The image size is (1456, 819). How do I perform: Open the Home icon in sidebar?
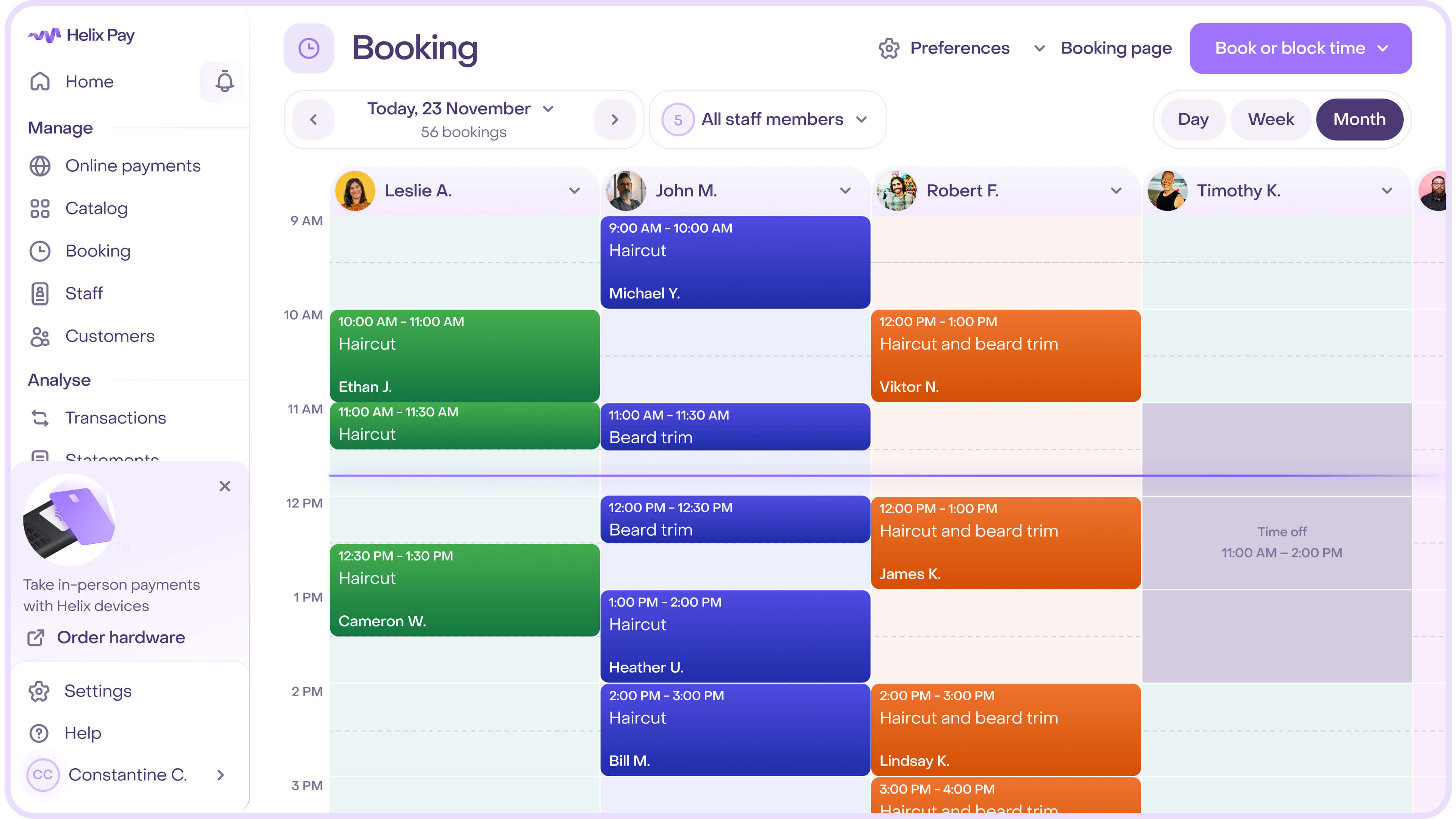click(40, 82)
